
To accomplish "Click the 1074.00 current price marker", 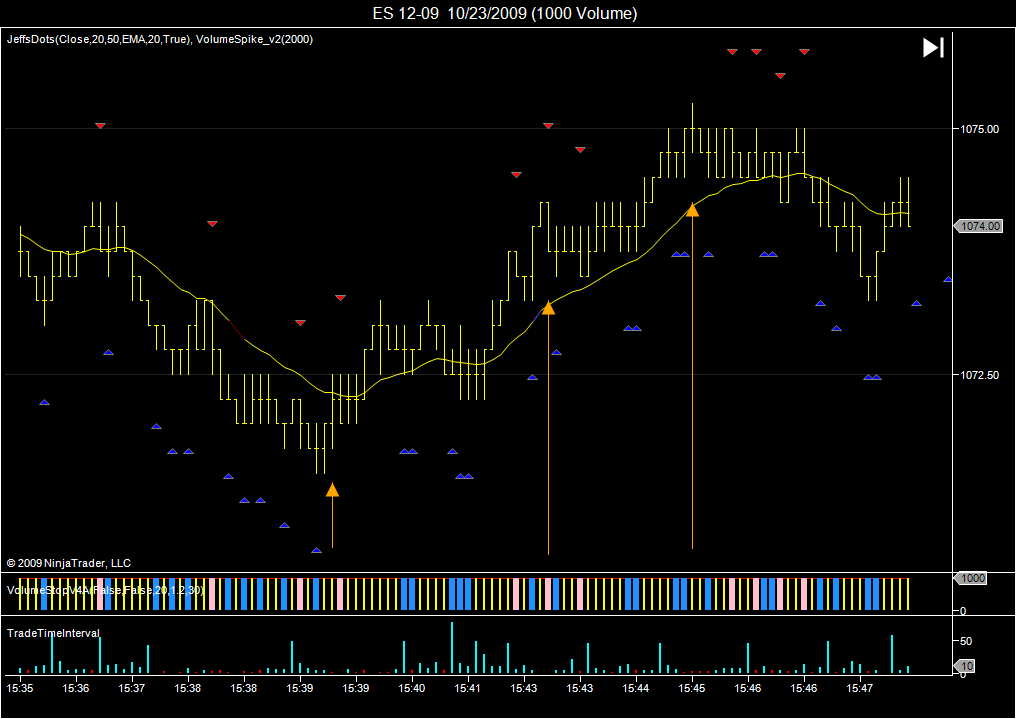I will pos(978,226).
